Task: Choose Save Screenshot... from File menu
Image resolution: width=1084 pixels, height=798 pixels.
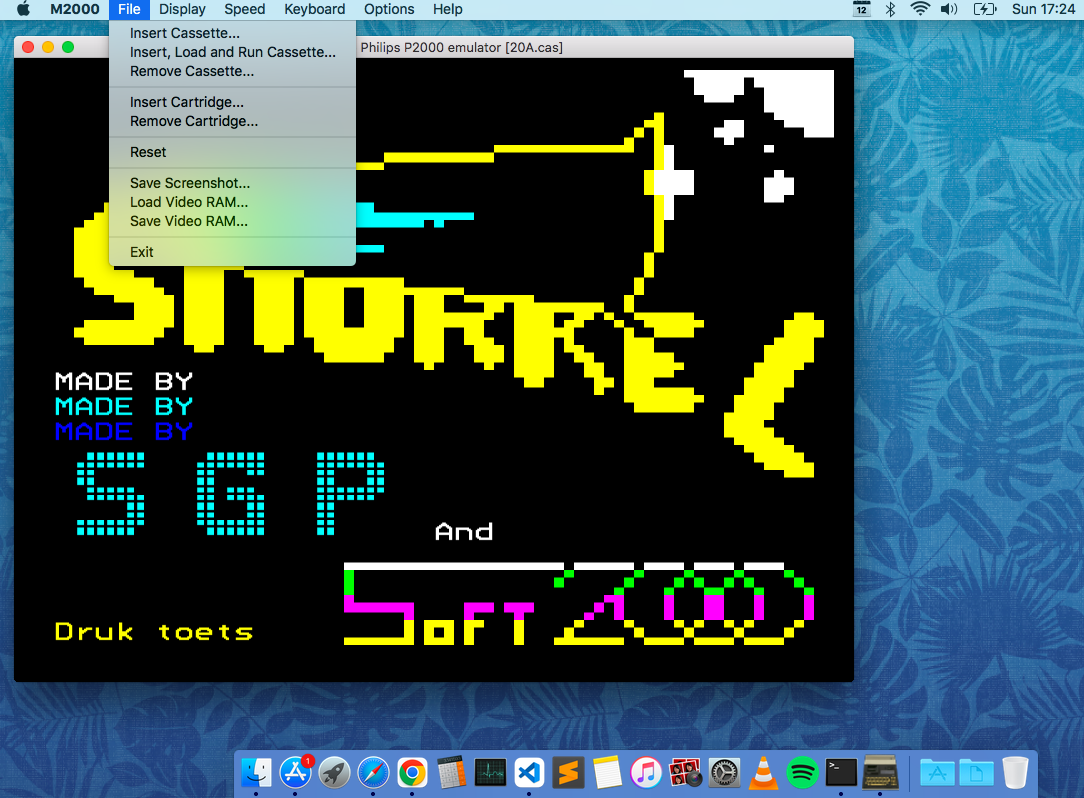Action: coord(232,183)
